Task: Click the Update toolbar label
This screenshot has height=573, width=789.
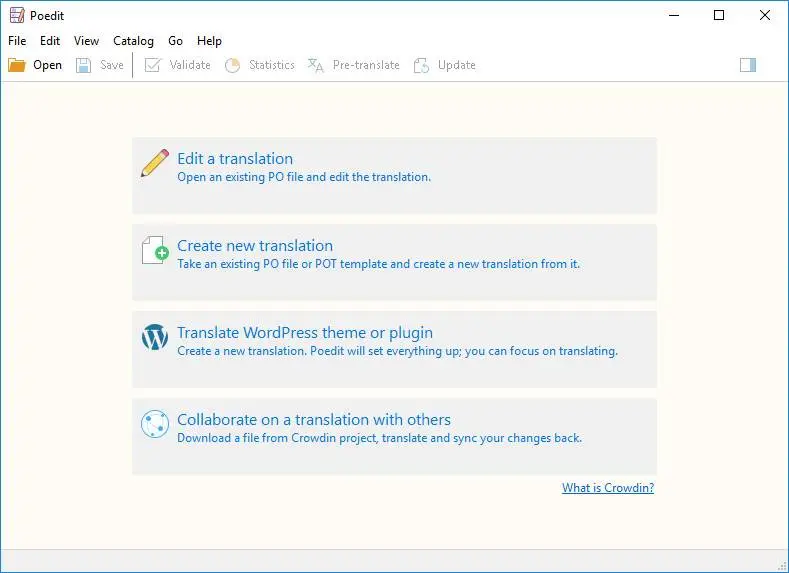Action: [456, 65]
